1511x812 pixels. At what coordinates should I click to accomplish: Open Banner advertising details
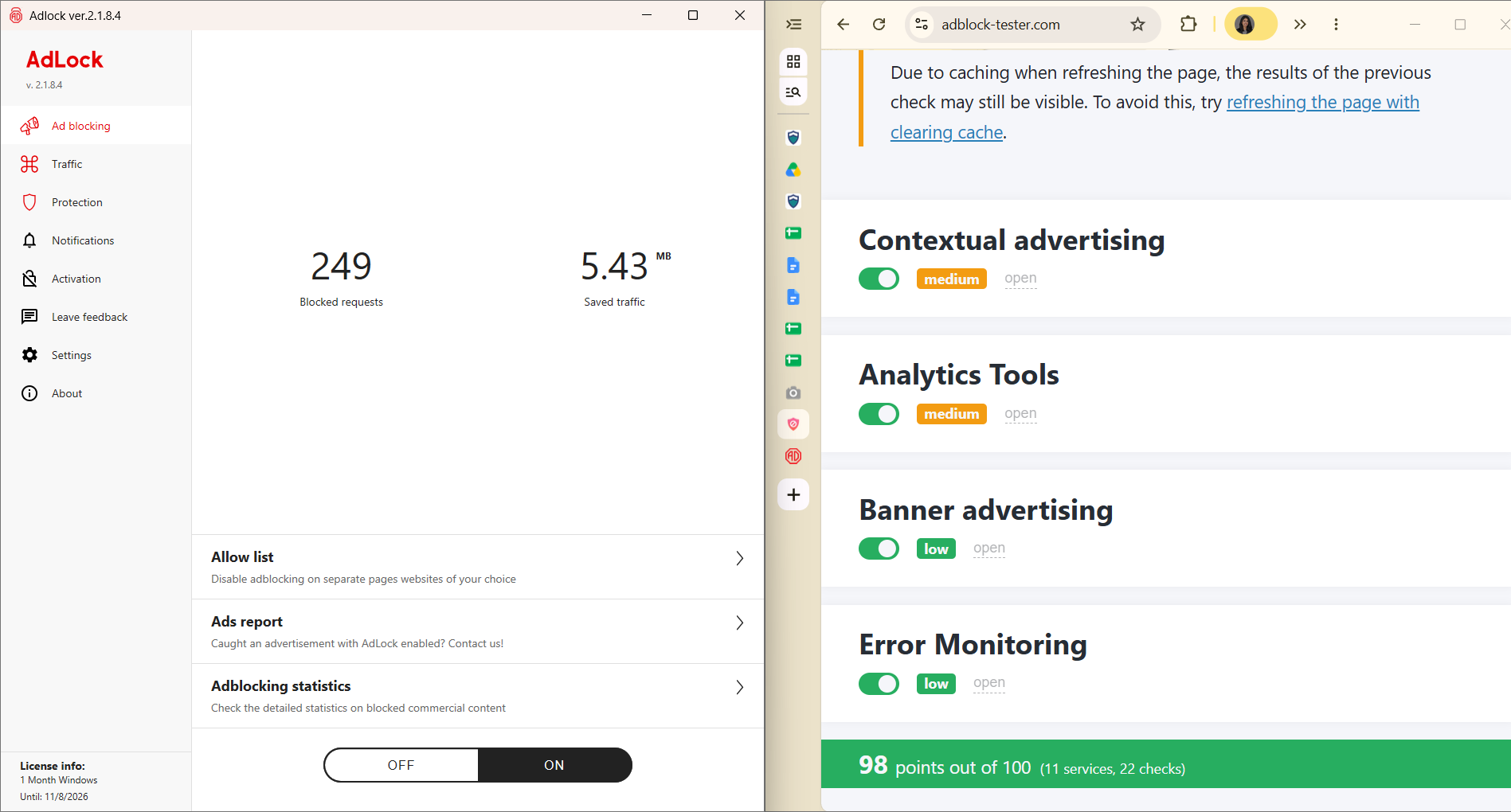989,548
